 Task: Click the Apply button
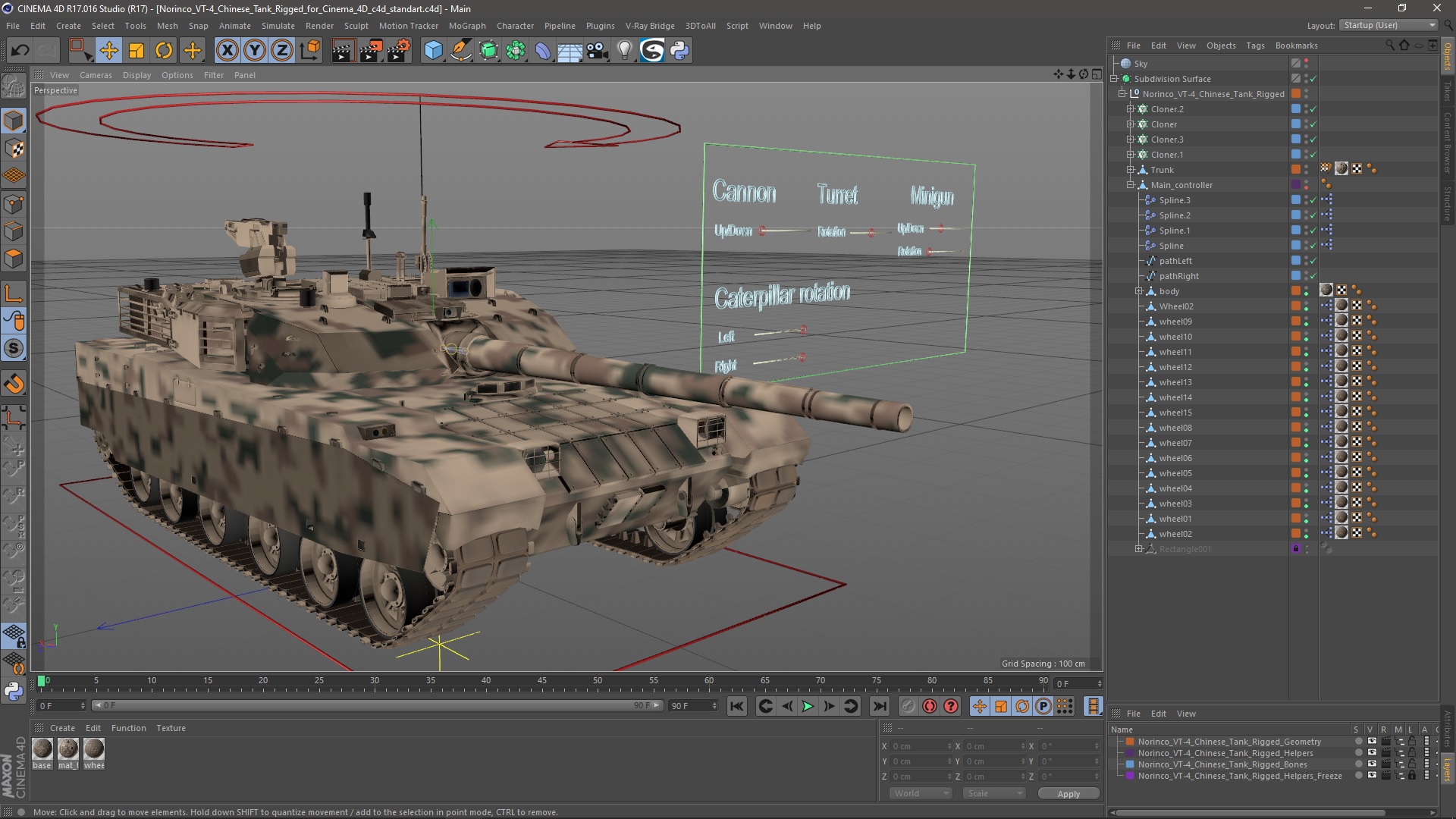click(1068, 794)
